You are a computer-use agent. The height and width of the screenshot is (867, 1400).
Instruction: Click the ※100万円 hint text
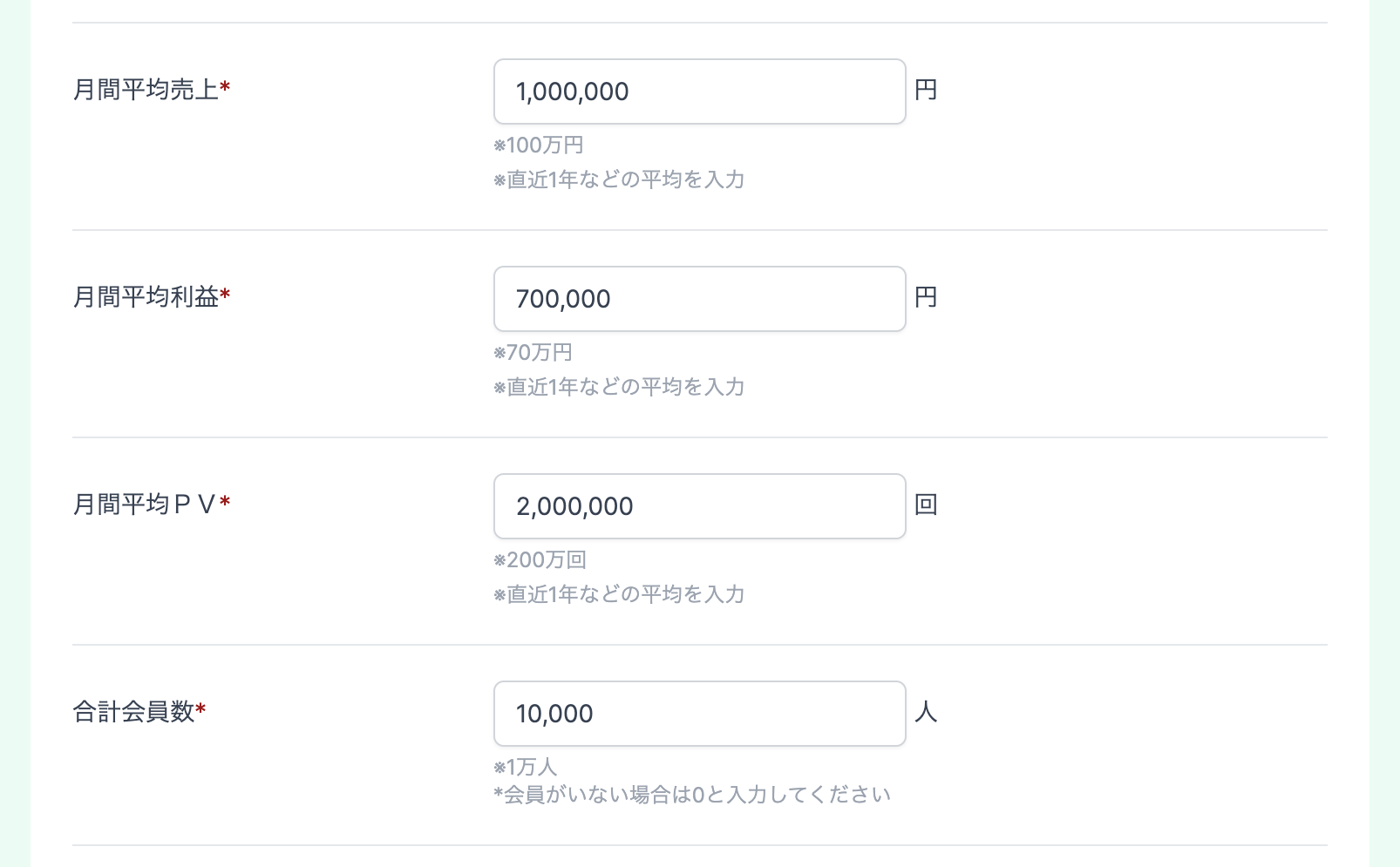tap(539, 145)
